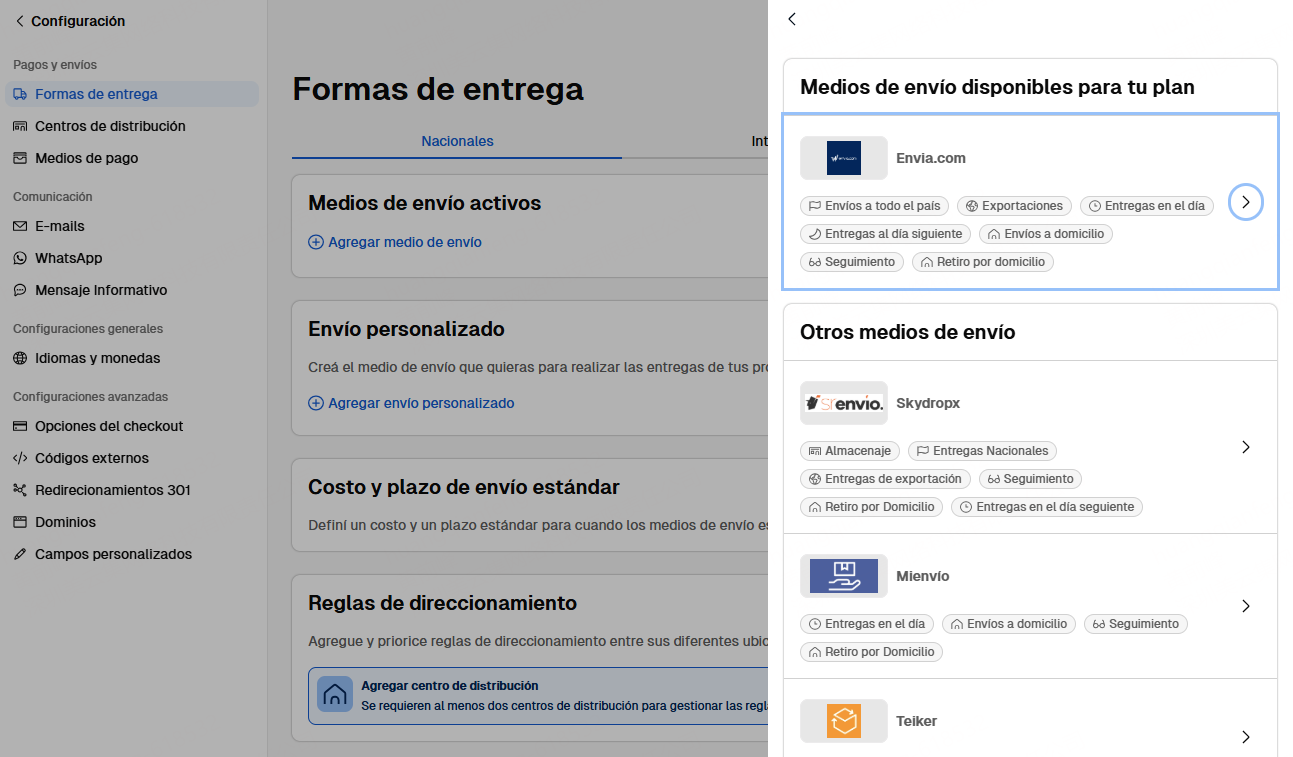Click the chat bubble icon beside Mensaje informativo
The height and width of the screenshot is (757, 1293).
[x=20, y=290]
